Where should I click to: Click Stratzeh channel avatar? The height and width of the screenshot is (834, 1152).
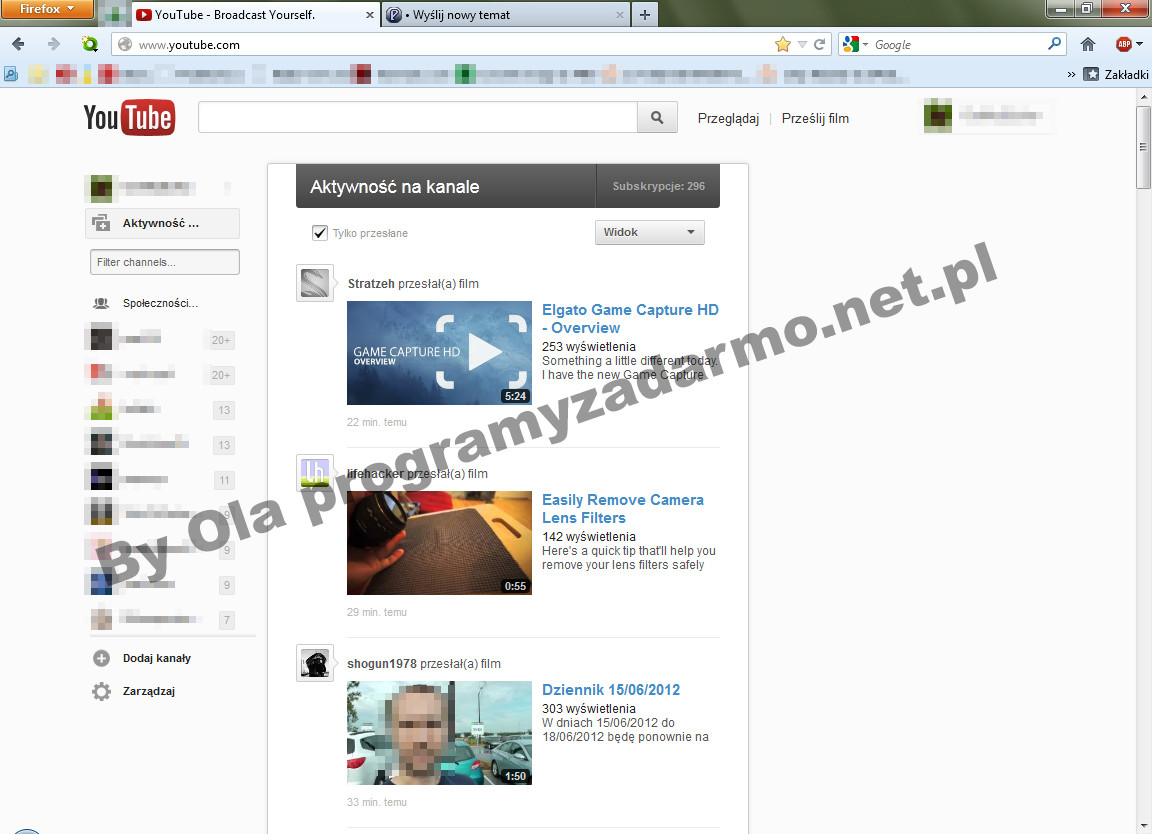point(315,283)
